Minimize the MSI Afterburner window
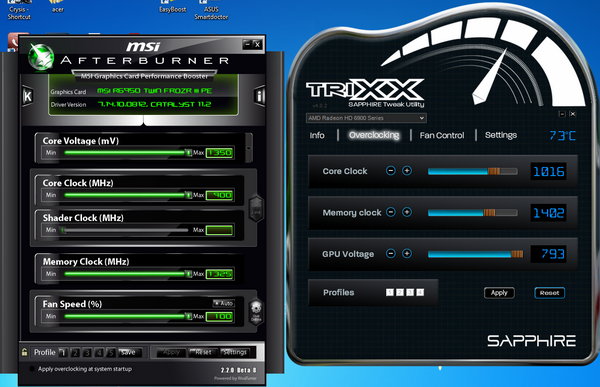Screen dimensions: 600x387 (x=247, y=44)
